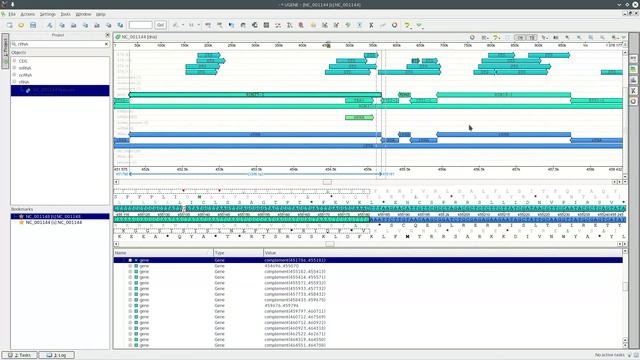
Task: Toggle the vertical 1: Project sidebar tab
Action: point(5,51)
